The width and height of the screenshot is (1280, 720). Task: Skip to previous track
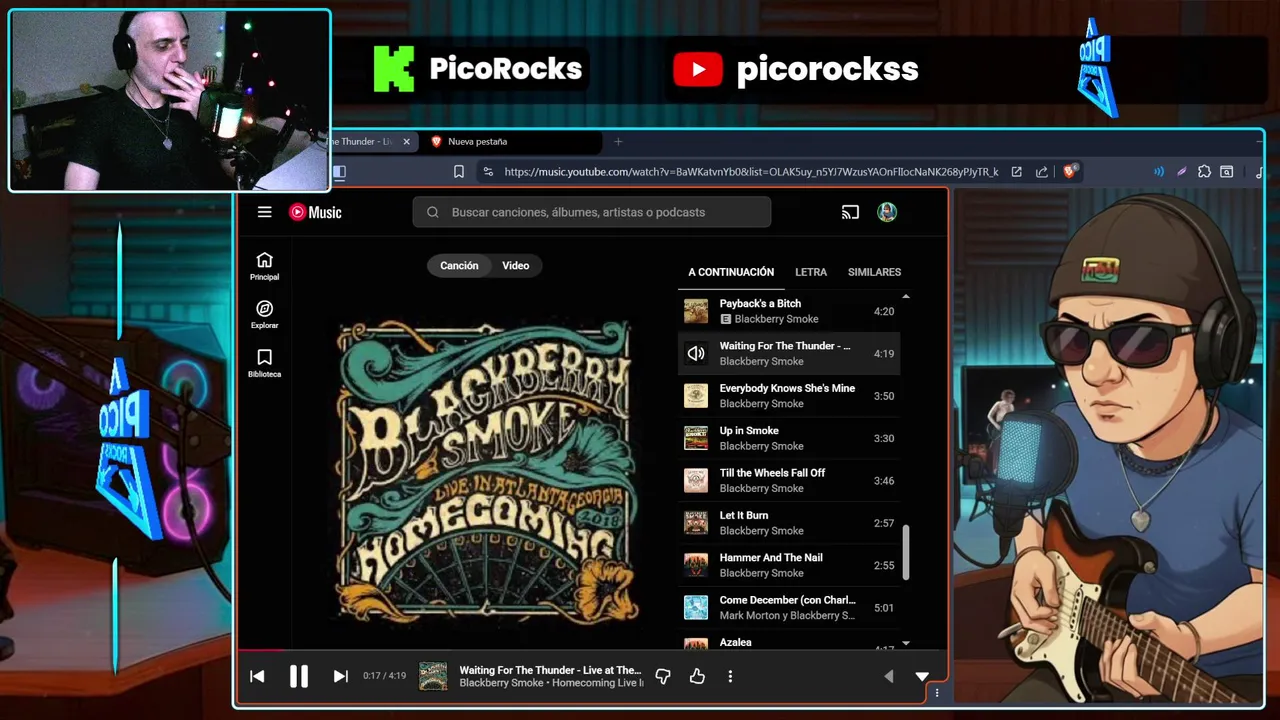(257, 677)
